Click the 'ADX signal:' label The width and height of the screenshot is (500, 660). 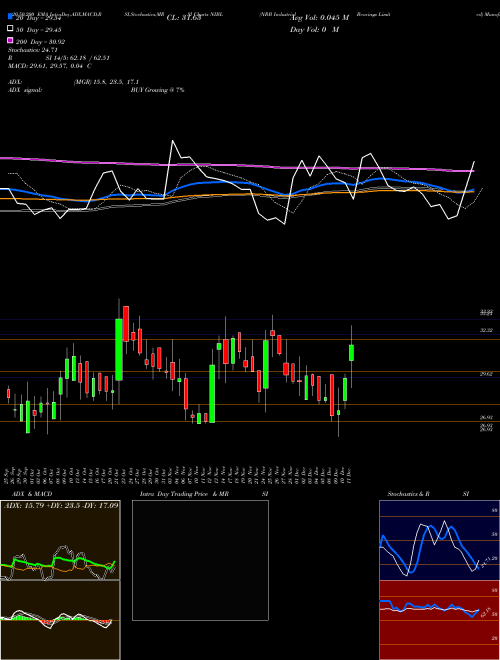click(25, 90)
